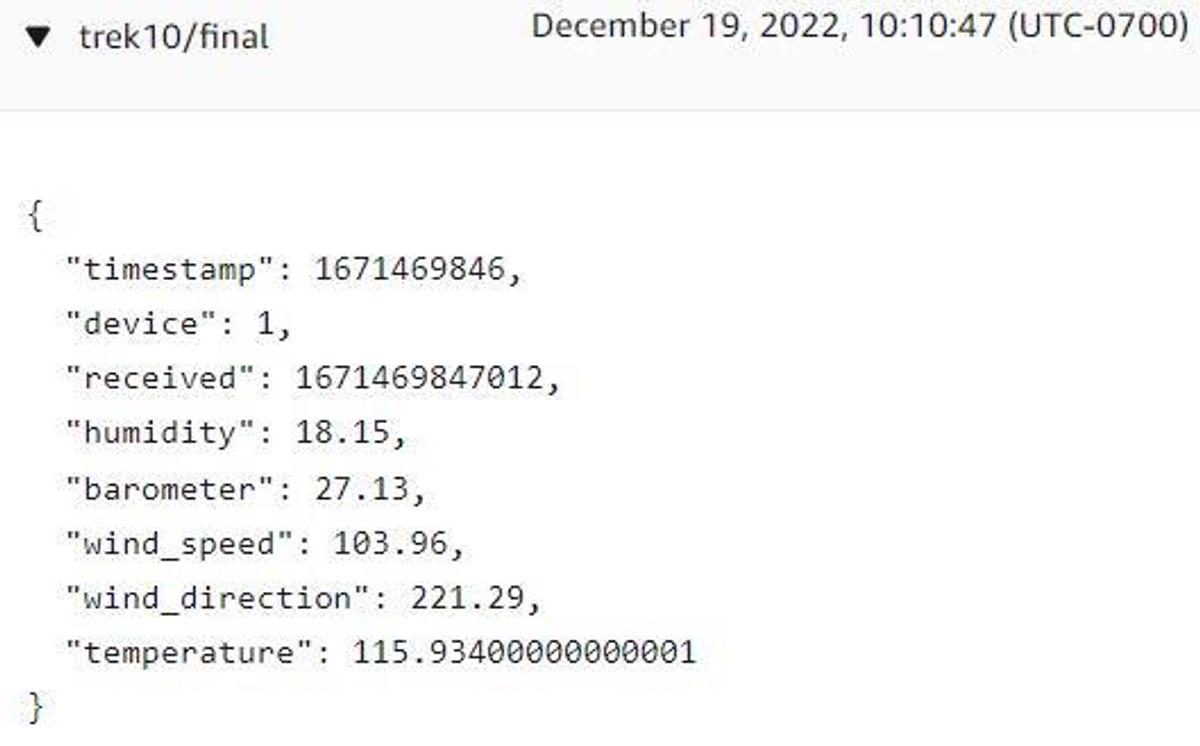Click the wind direction value 221.29

pos(467,599)
